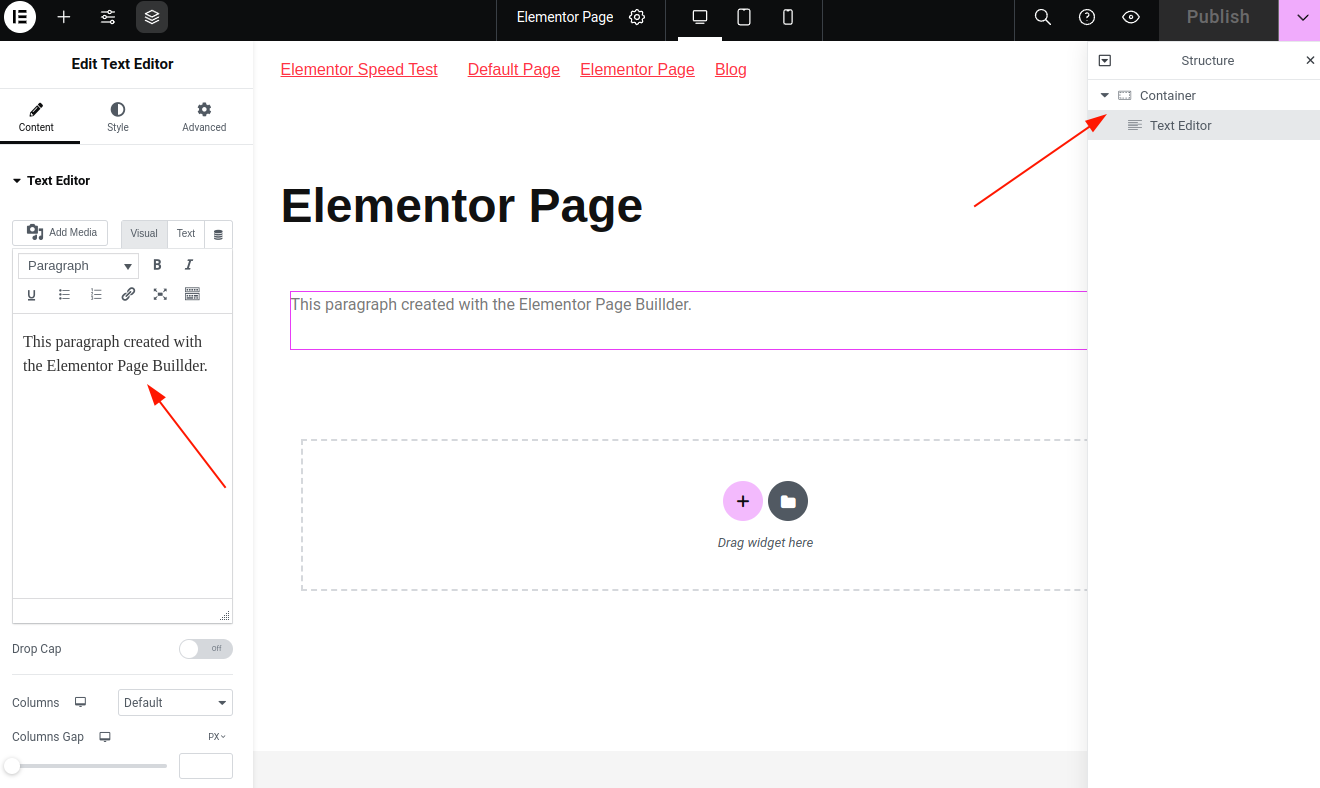Apply bold formatting
This screenshot has width=1320, height=788.
tap(157, 265)
